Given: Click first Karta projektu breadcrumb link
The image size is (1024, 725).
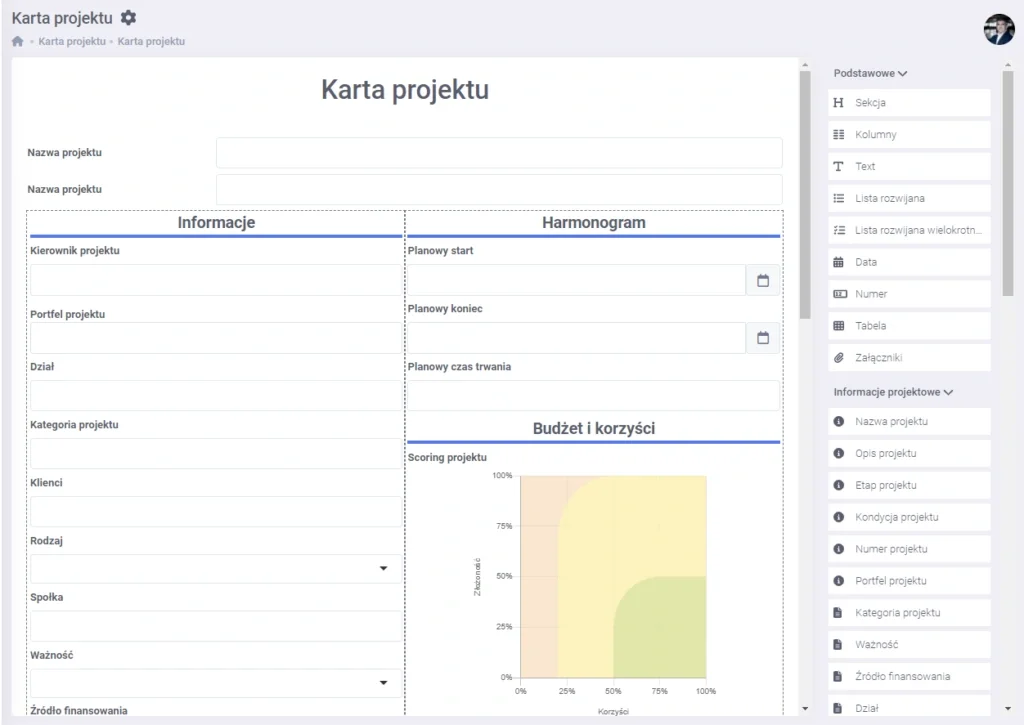Looking at the screenshot, I should tap(72, 41).
